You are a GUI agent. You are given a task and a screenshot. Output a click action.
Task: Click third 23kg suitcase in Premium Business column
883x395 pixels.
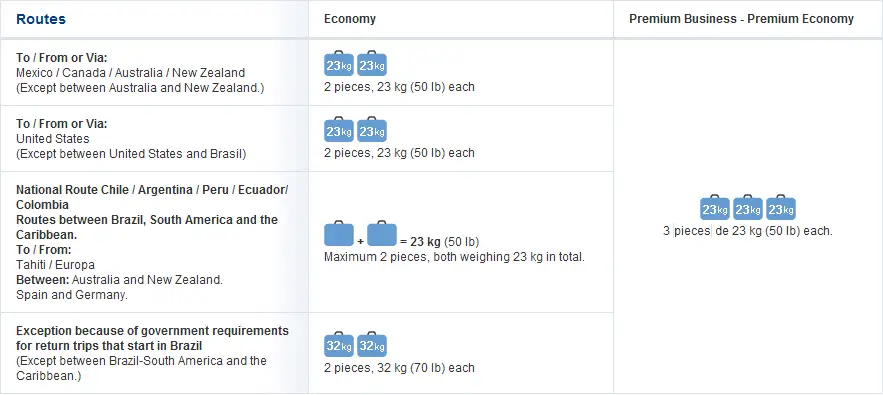[x=781, y=207]
